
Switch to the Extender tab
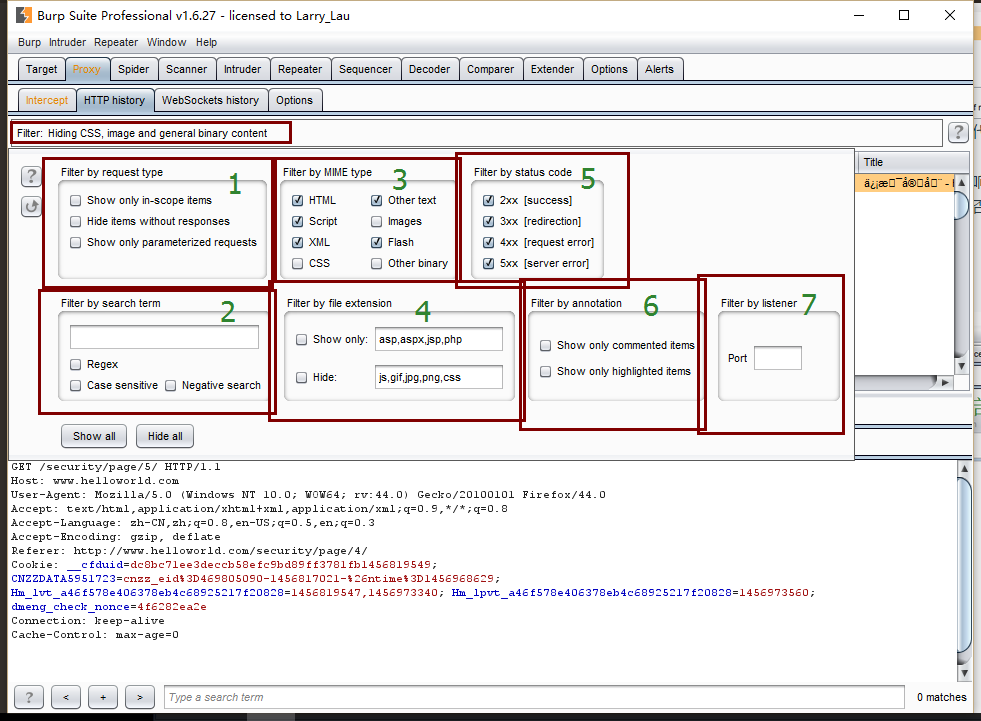[552, 69]
